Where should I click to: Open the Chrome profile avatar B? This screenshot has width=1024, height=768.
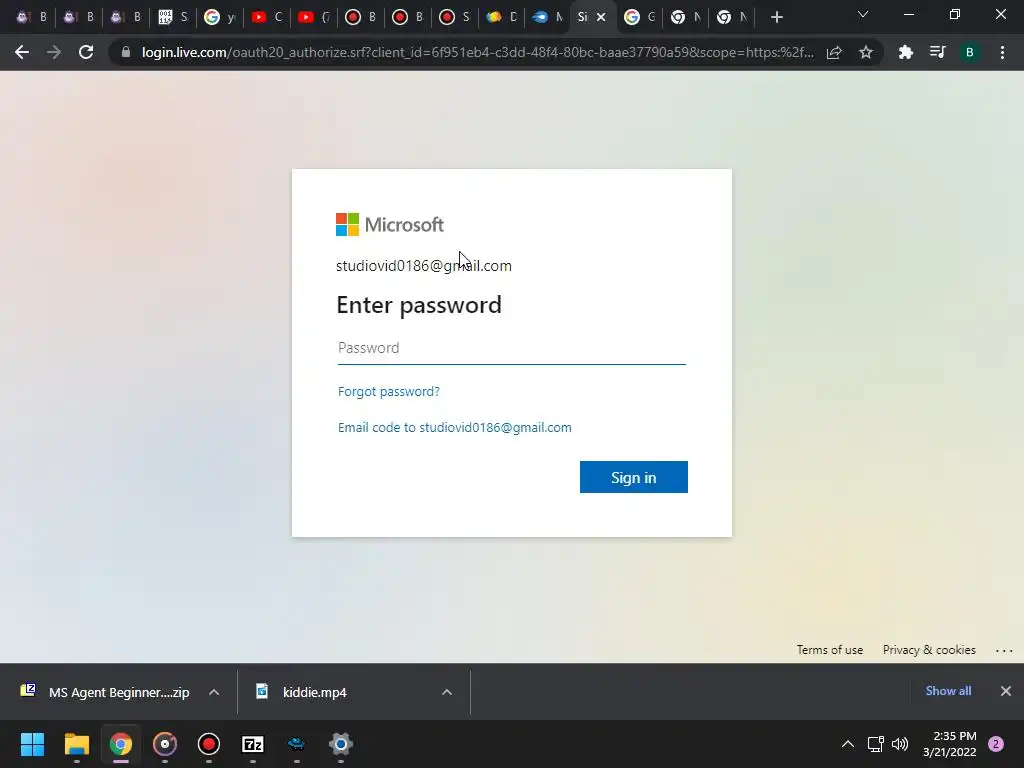(x=970, y=52)
